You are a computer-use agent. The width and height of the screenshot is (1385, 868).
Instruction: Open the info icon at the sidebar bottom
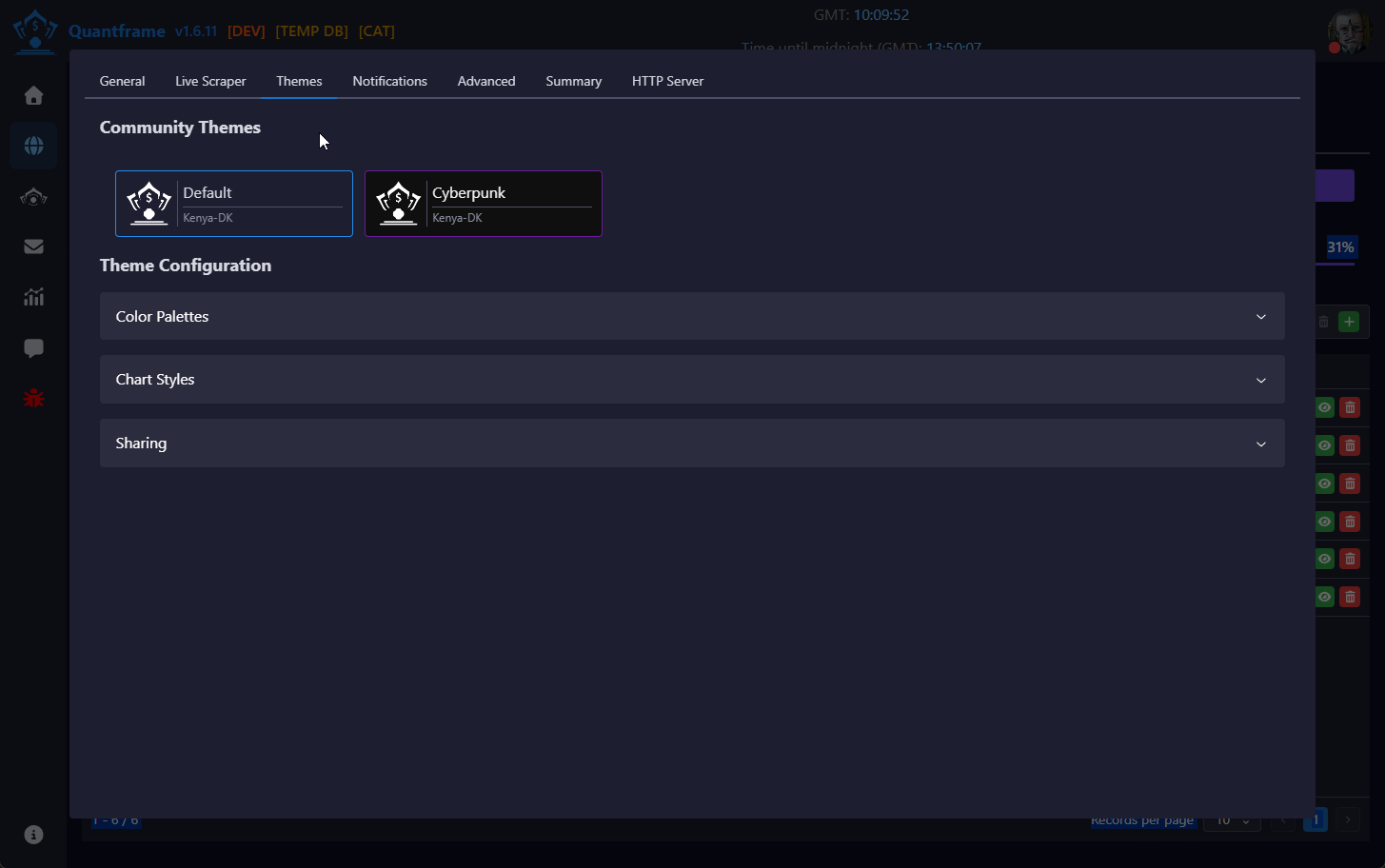tap(33, 835)
